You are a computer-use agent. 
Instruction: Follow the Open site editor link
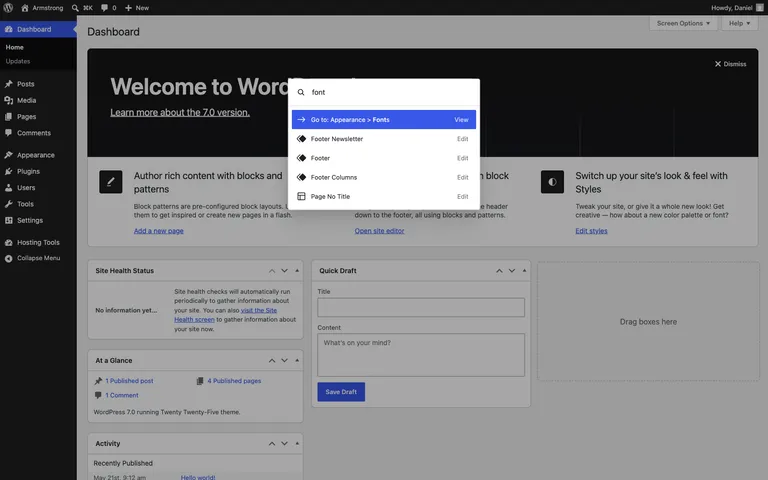(x=380, y=231)
